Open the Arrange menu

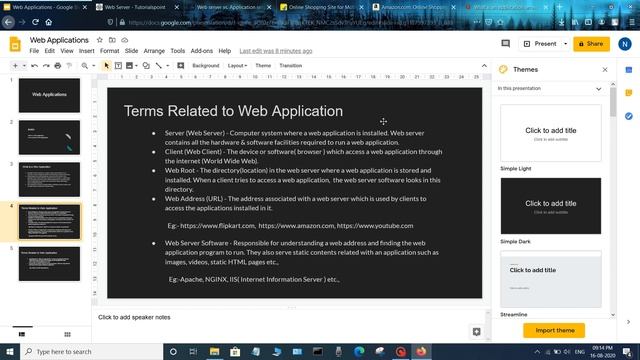coord(154,51)
